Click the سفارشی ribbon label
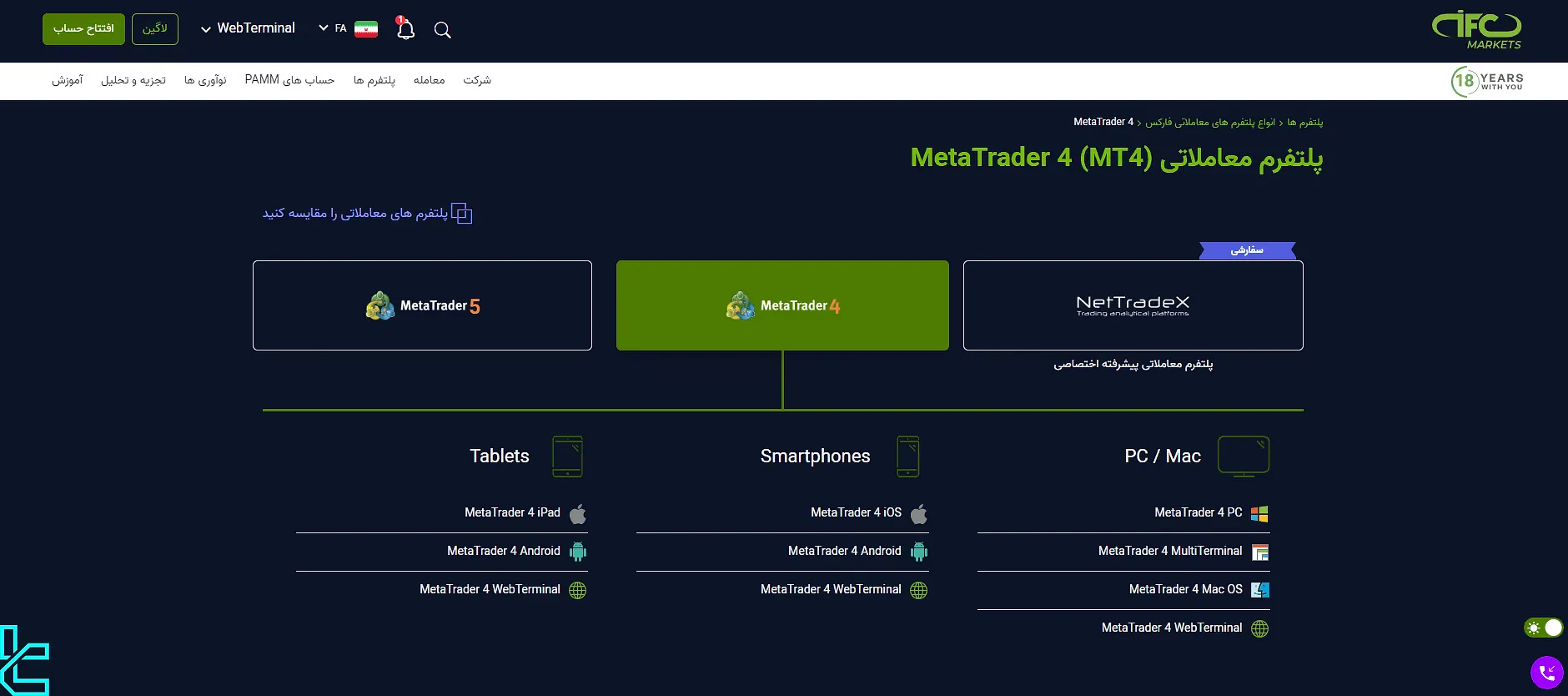The height and width of the screenshot is (696, 1568). [1248, 250]
